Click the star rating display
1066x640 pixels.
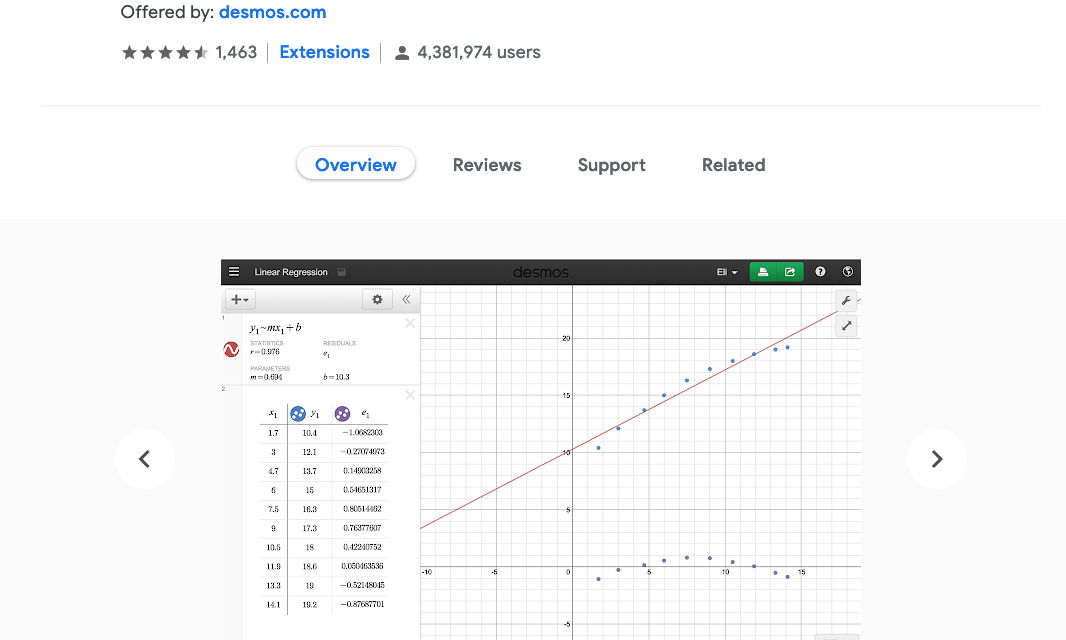165,52
